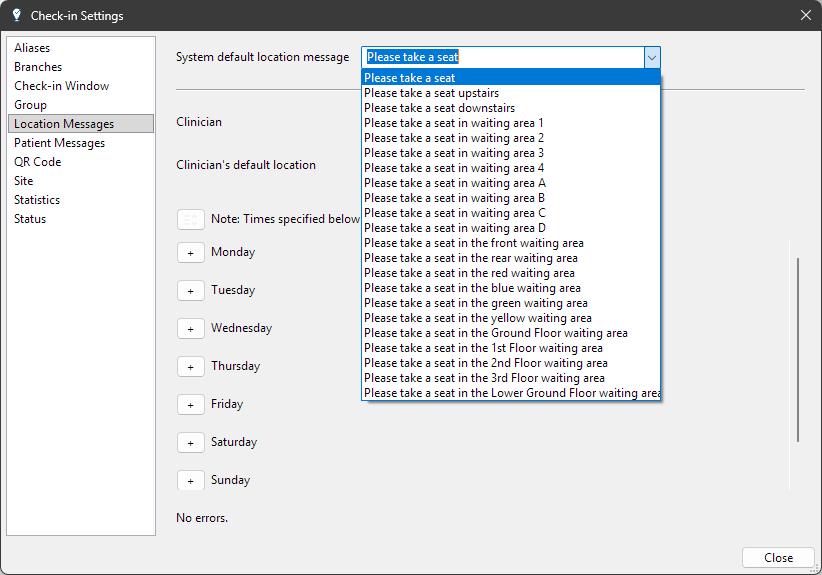The image size is (822, 575).
Task: Open the Patient Messages settings page
Action: [59, 143]
